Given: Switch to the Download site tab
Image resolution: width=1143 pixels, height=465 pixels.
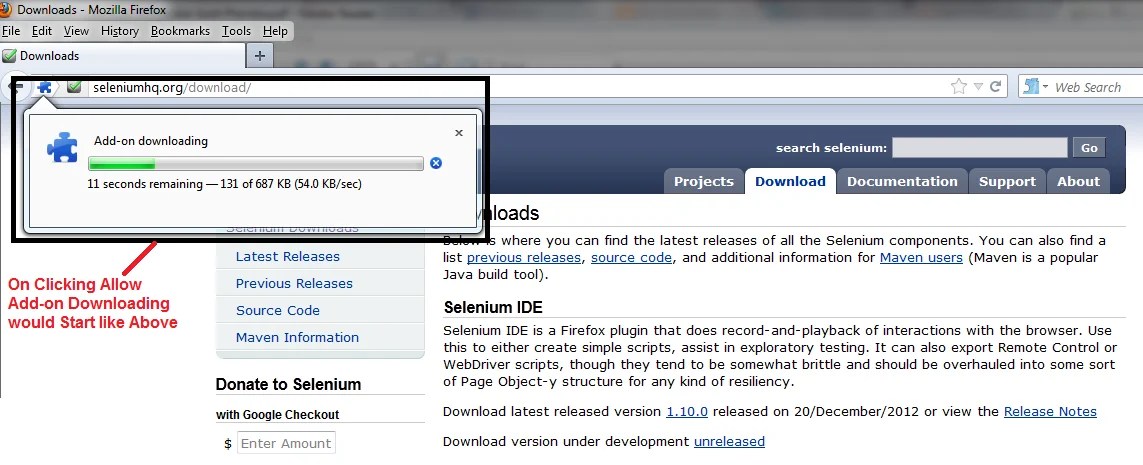Looking at the screenshot, I should pos(790,181).
